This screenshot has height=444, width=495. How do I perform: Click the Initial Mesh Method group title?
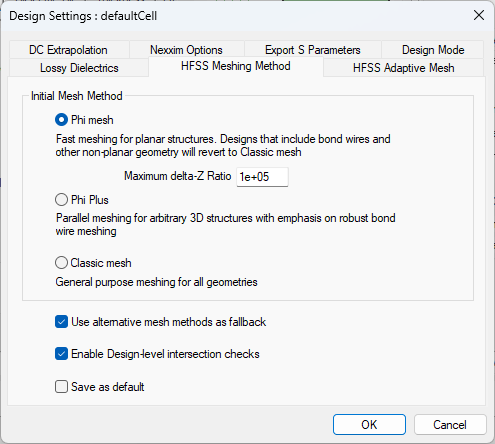click(77, 96)
